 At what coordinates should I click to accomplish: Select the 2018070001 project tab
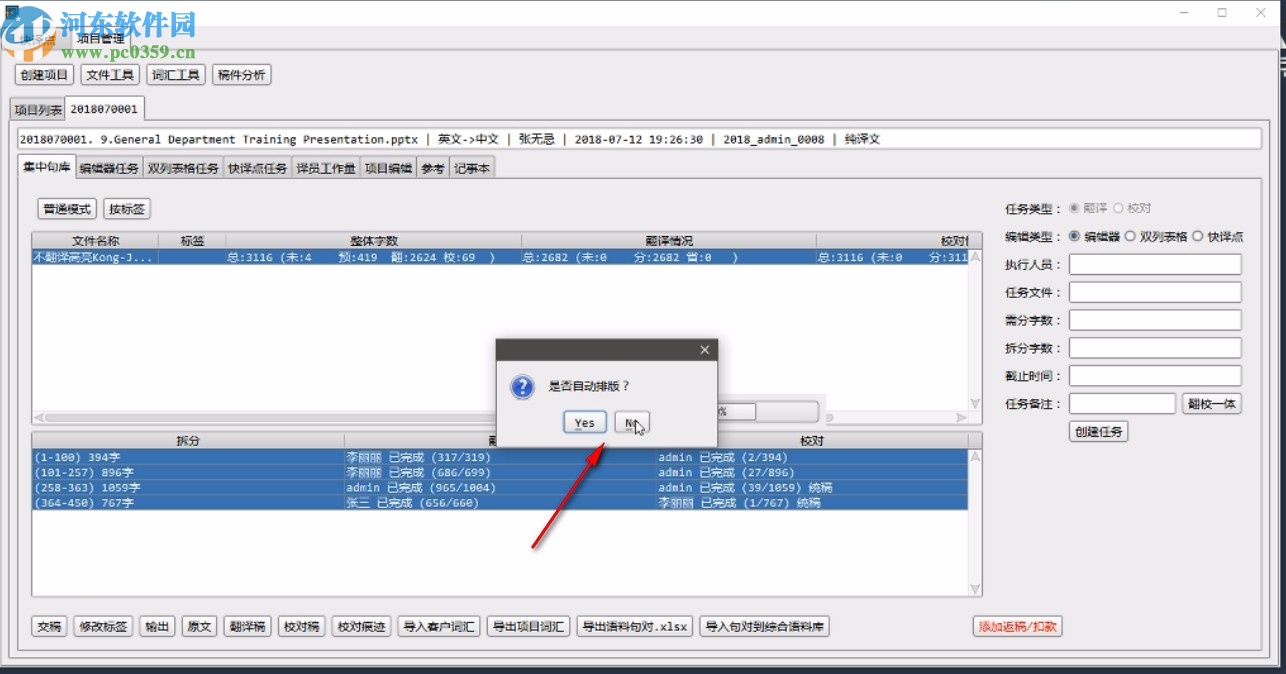coord(104,108)
